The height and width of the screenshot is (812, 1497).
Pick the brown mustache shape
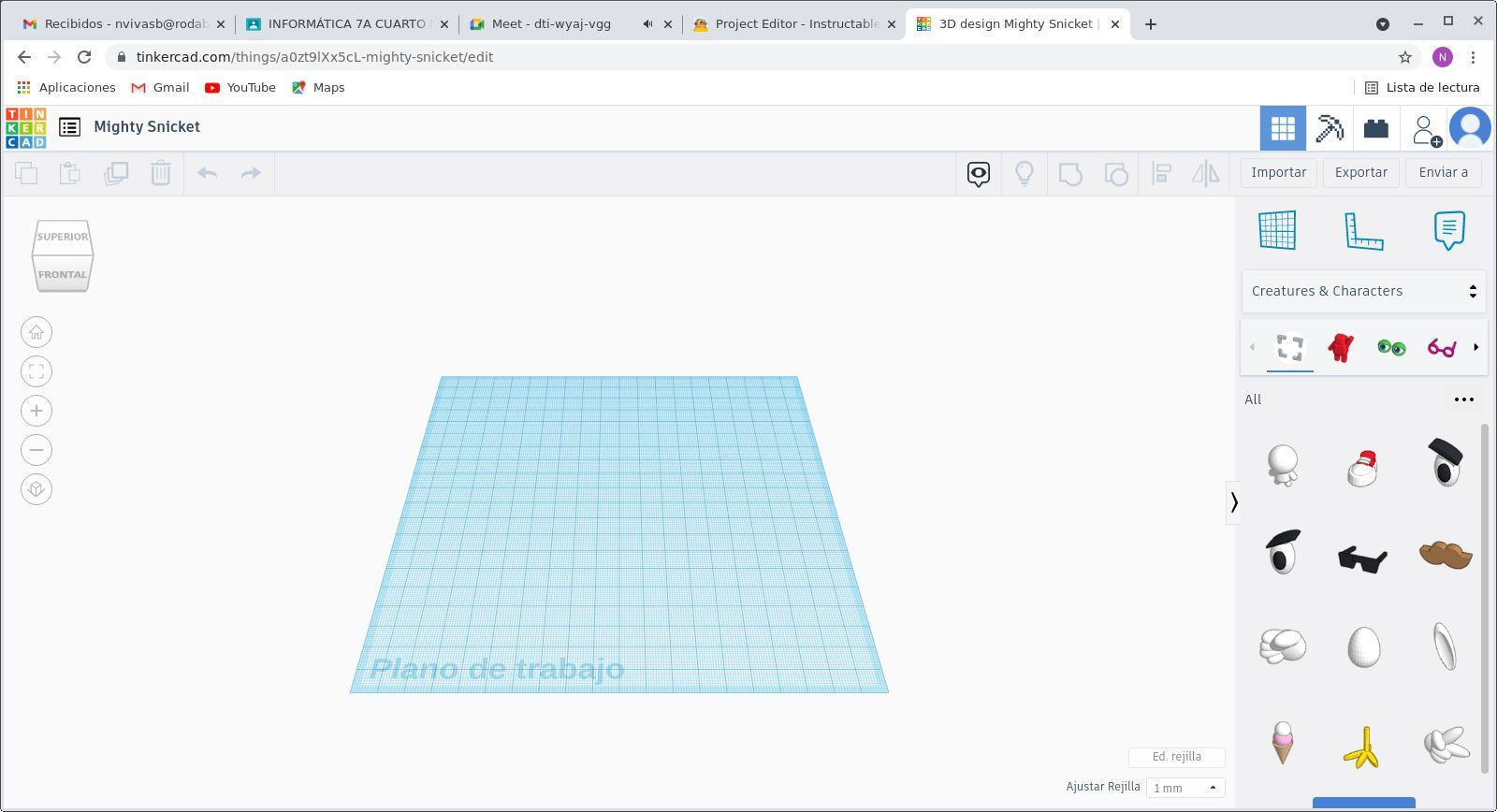[x=1446, y=555]
